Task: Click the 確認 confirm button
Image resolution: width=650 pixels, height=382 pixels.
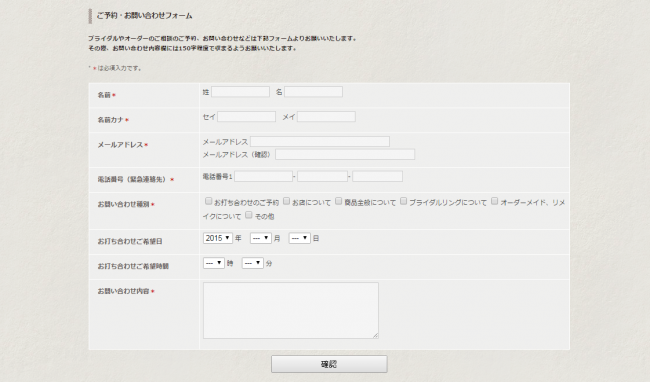Action: (329, 364)
